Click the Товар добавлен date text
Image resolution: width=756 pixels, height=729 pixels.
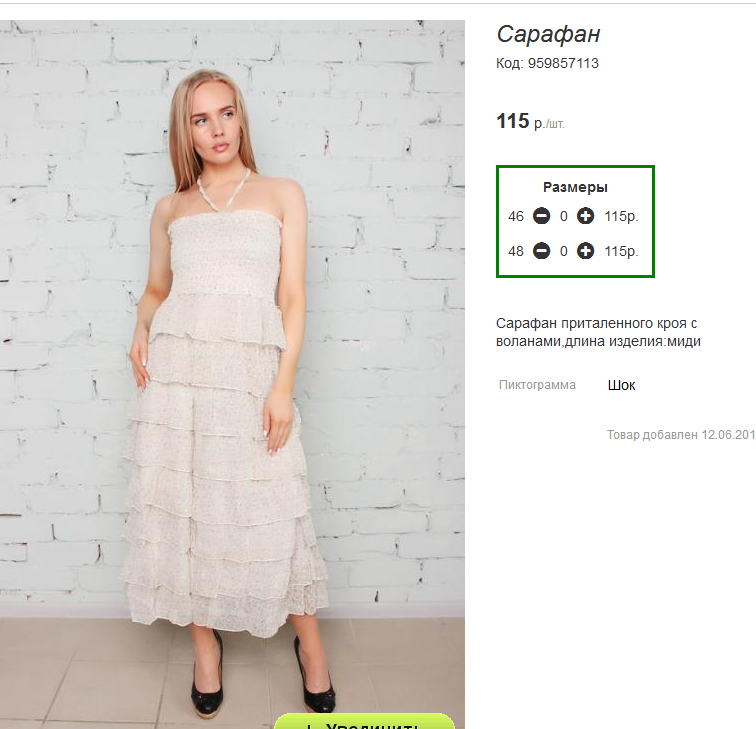click(681, 435)
